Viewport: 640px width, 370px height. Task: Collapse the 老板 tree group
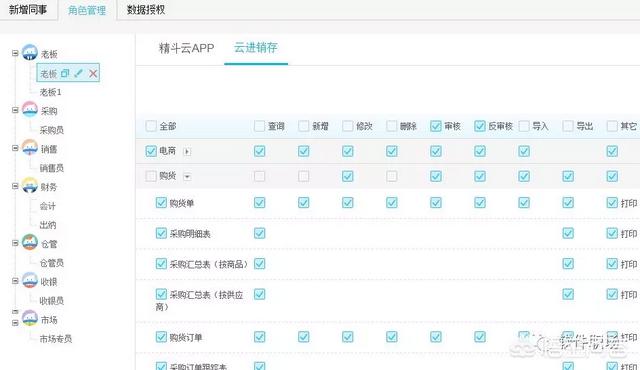[x=15, y=53]
